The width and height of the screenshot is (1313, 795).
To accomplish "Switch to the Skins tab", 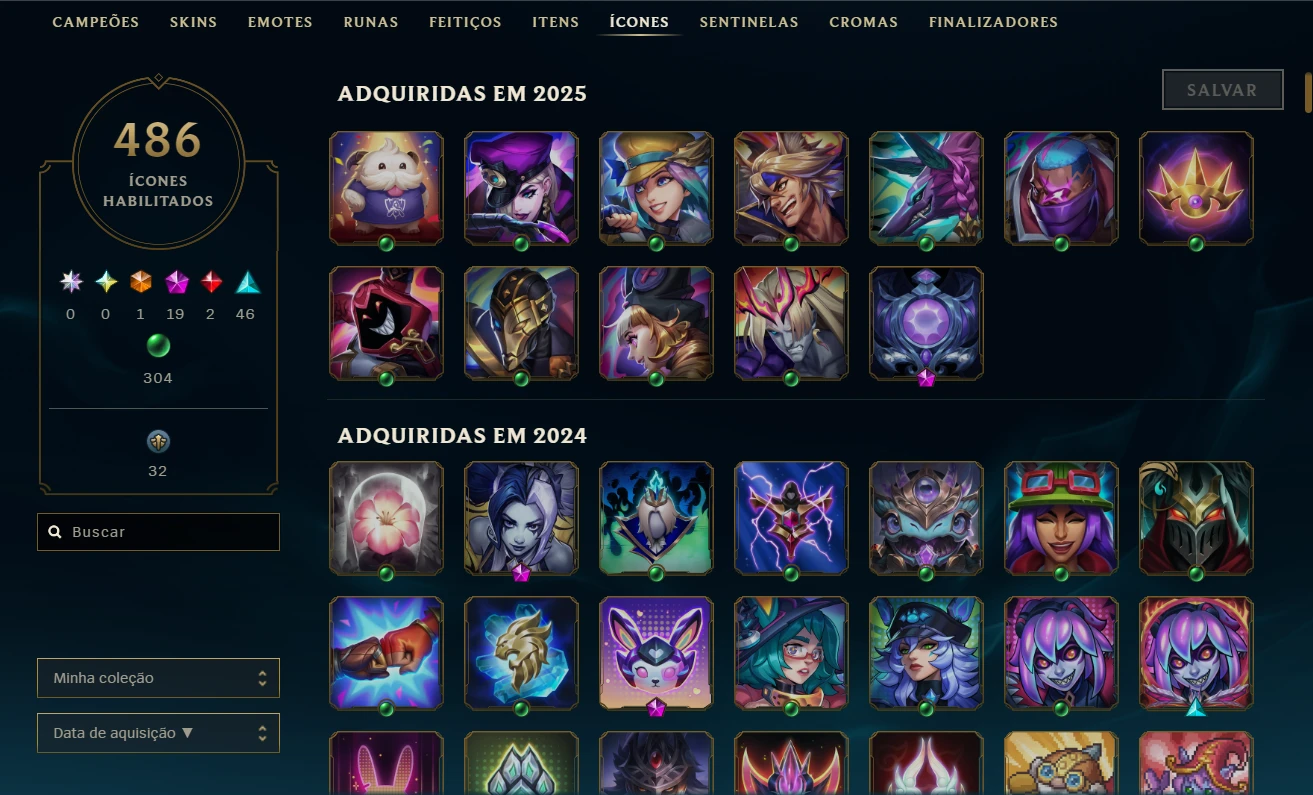I will pyautogui.click(x=193, y=22).
